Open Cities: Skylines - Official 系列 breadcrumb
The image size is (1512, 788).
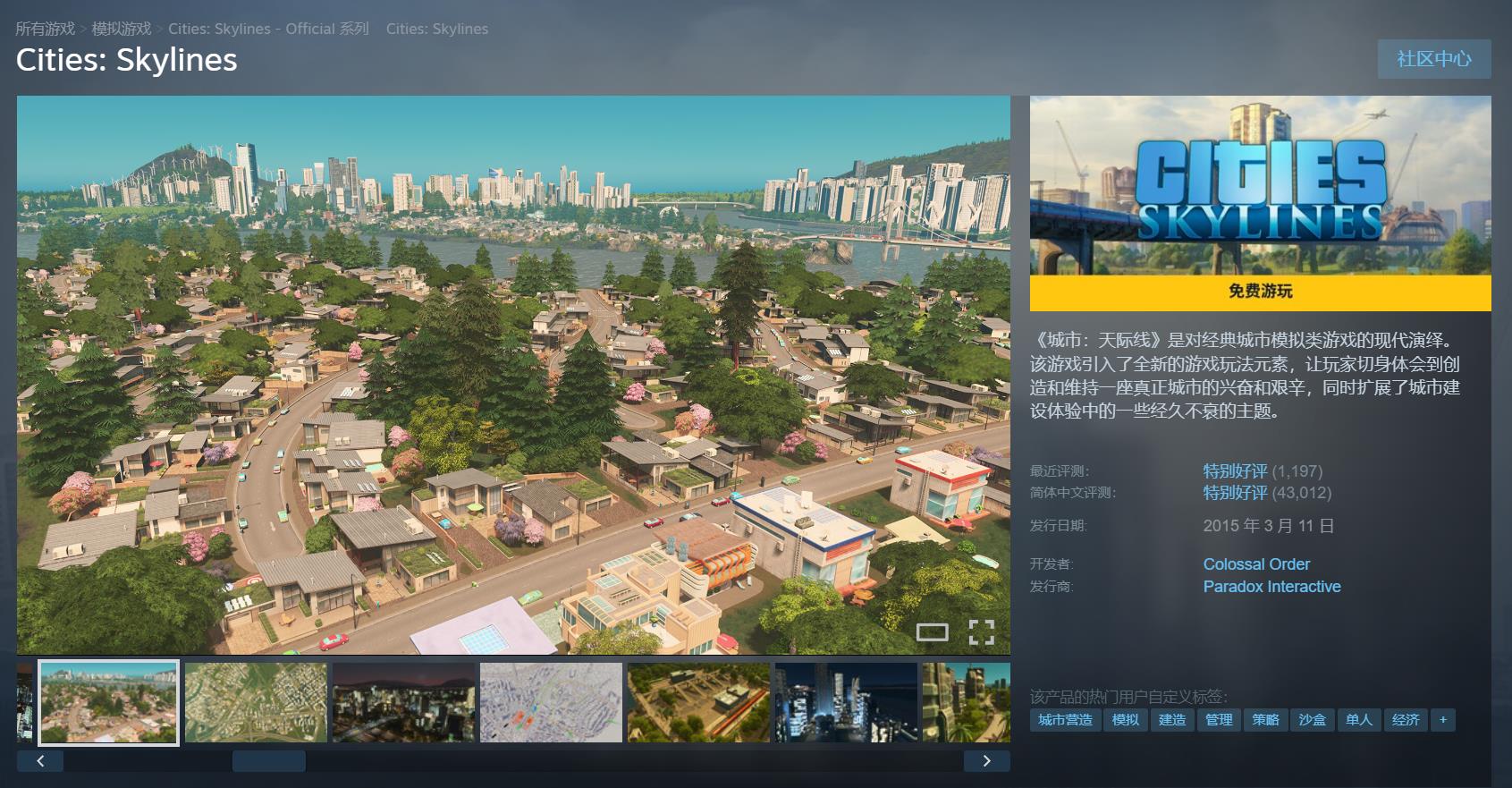(x=268, y=29)
